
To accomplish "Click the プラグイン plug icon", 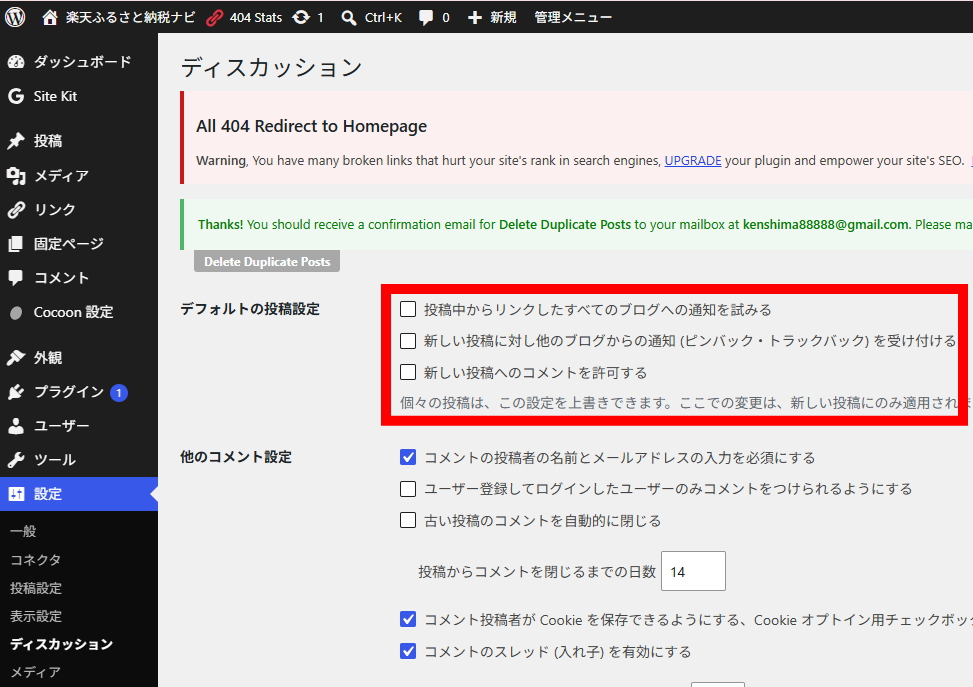I will pos(16,392).
